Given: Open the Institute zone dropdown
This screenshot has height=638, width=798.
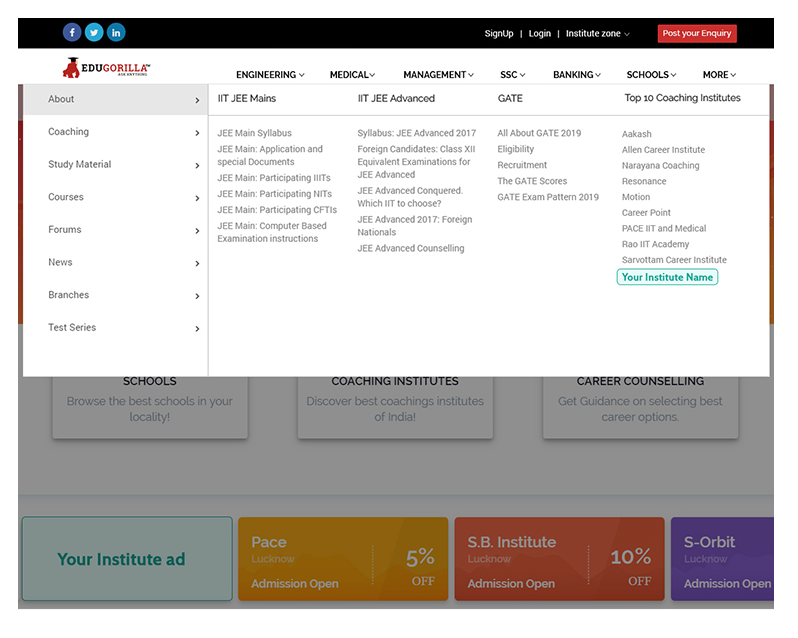Looking at the screenshot, I should point(597,34).
